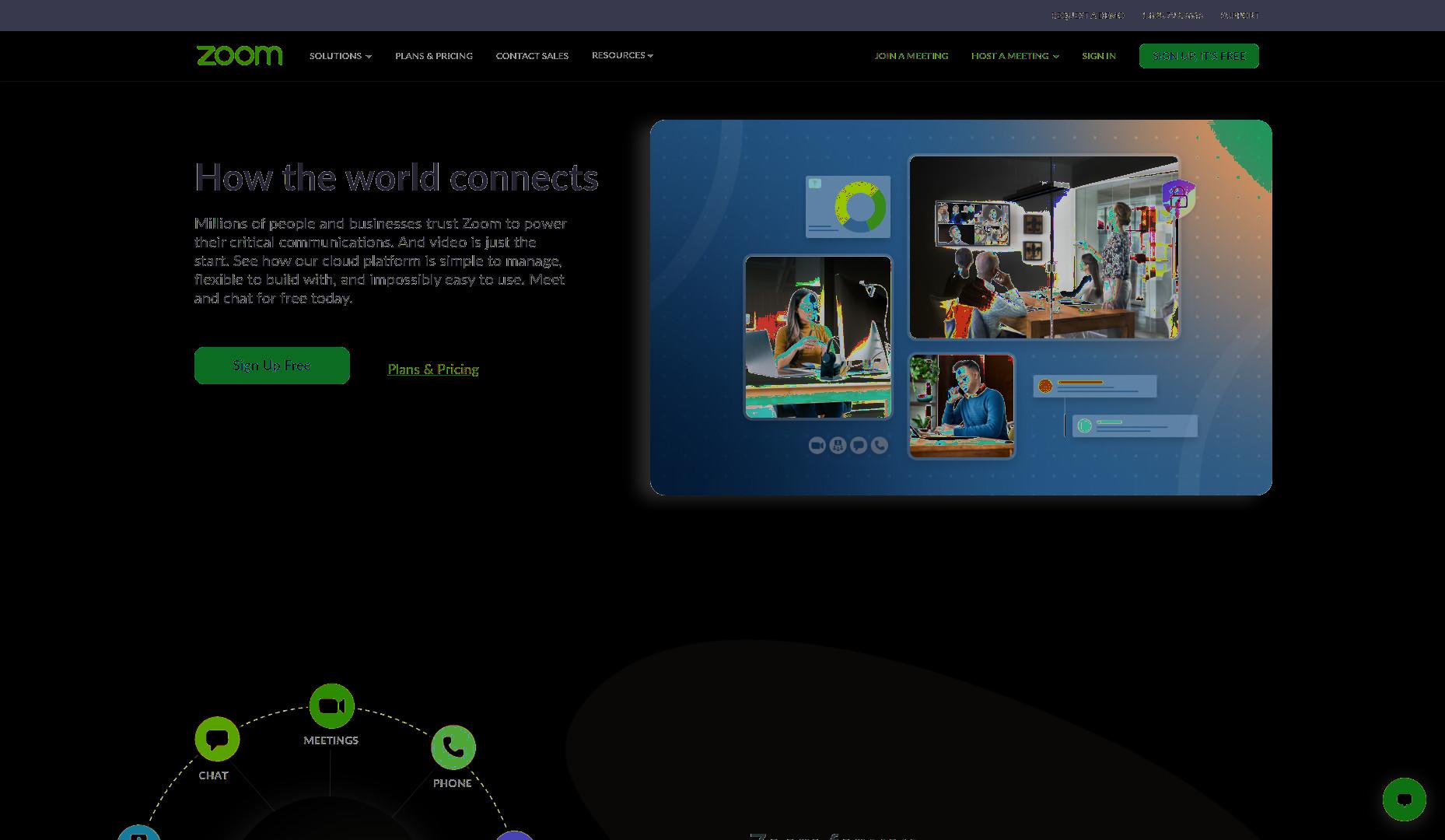Click the chat bubble icon in hero image

859,445
